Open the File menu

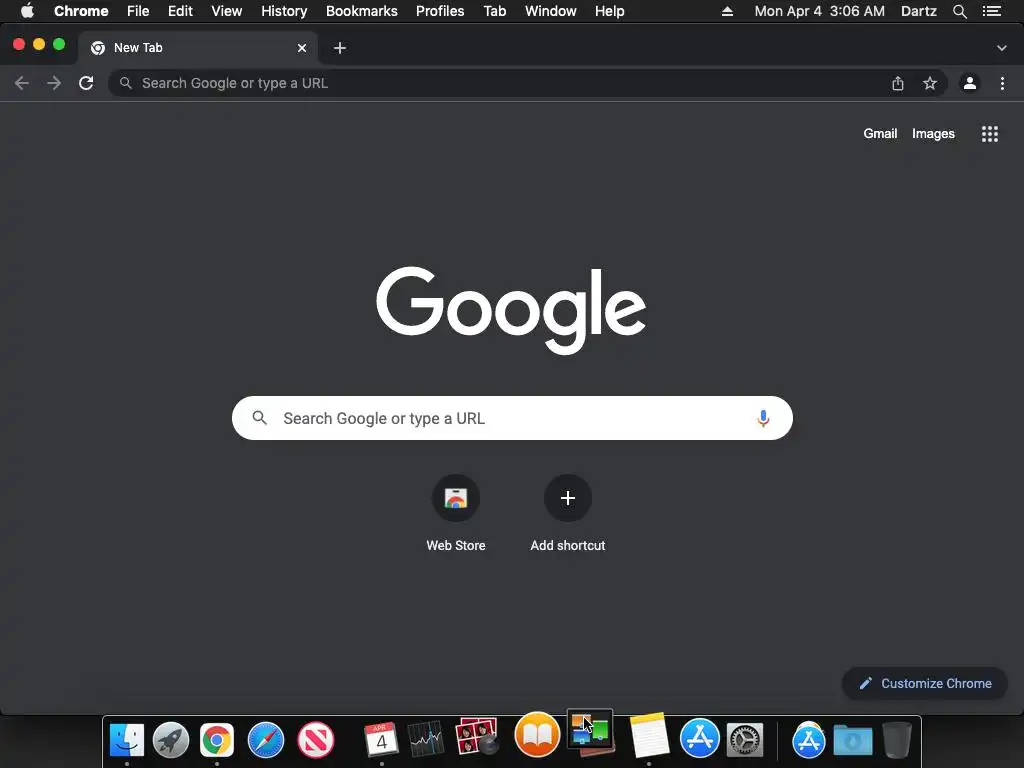pos(138,11)
